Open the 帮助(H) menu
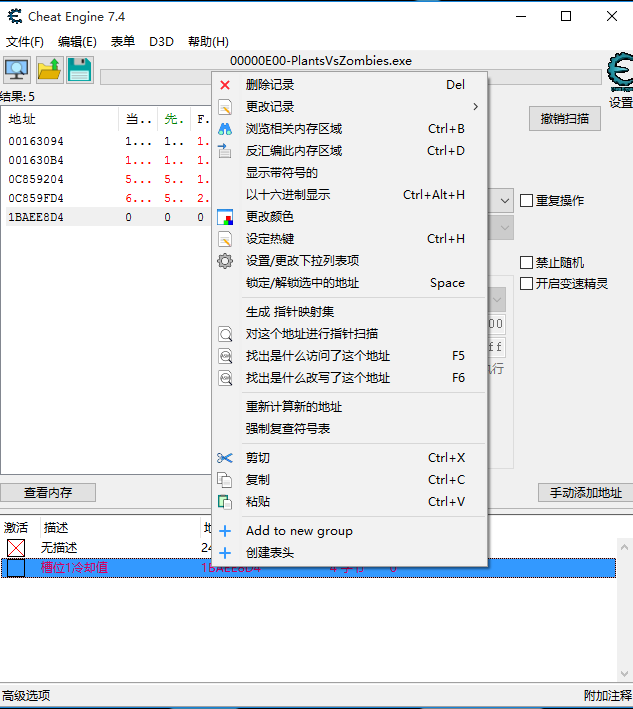 pyautogui.click(x=208, y=42)
